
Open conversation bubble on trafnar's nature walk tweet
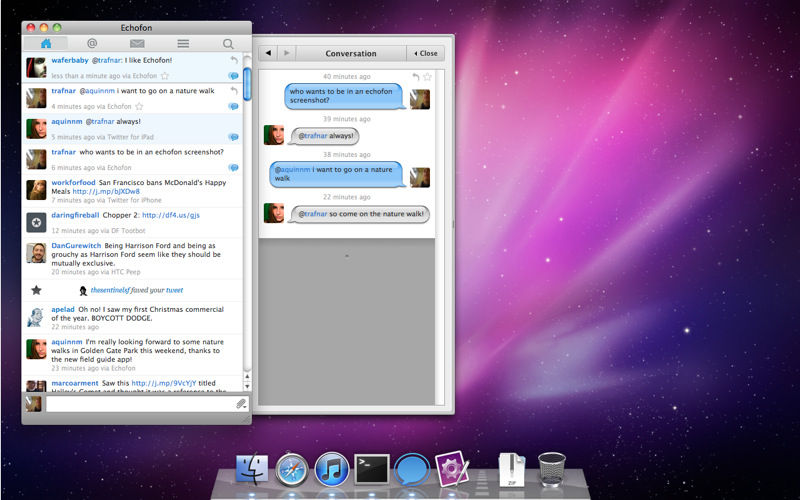(x=234, y=107)
